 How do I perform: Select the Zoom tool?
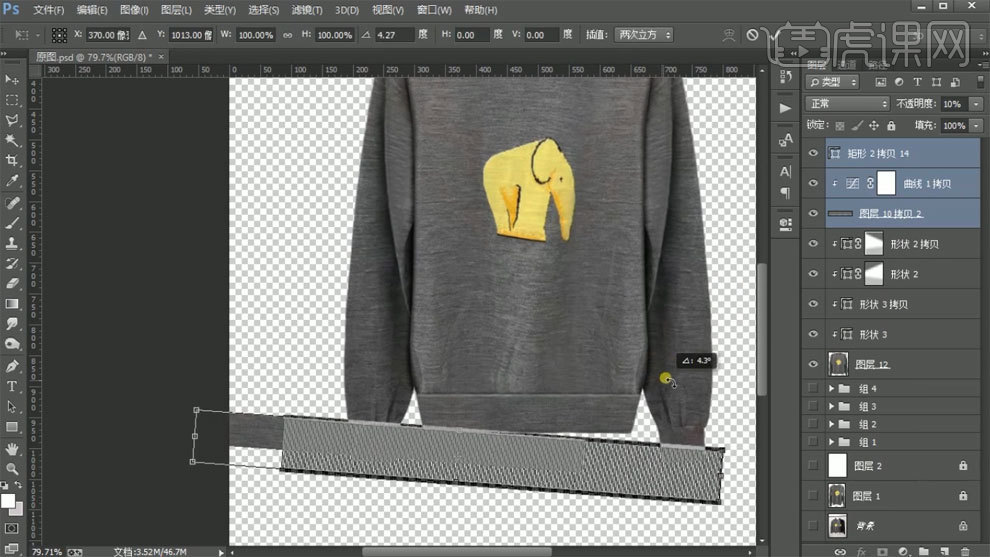pyautogui.click(x=11, y=469)
